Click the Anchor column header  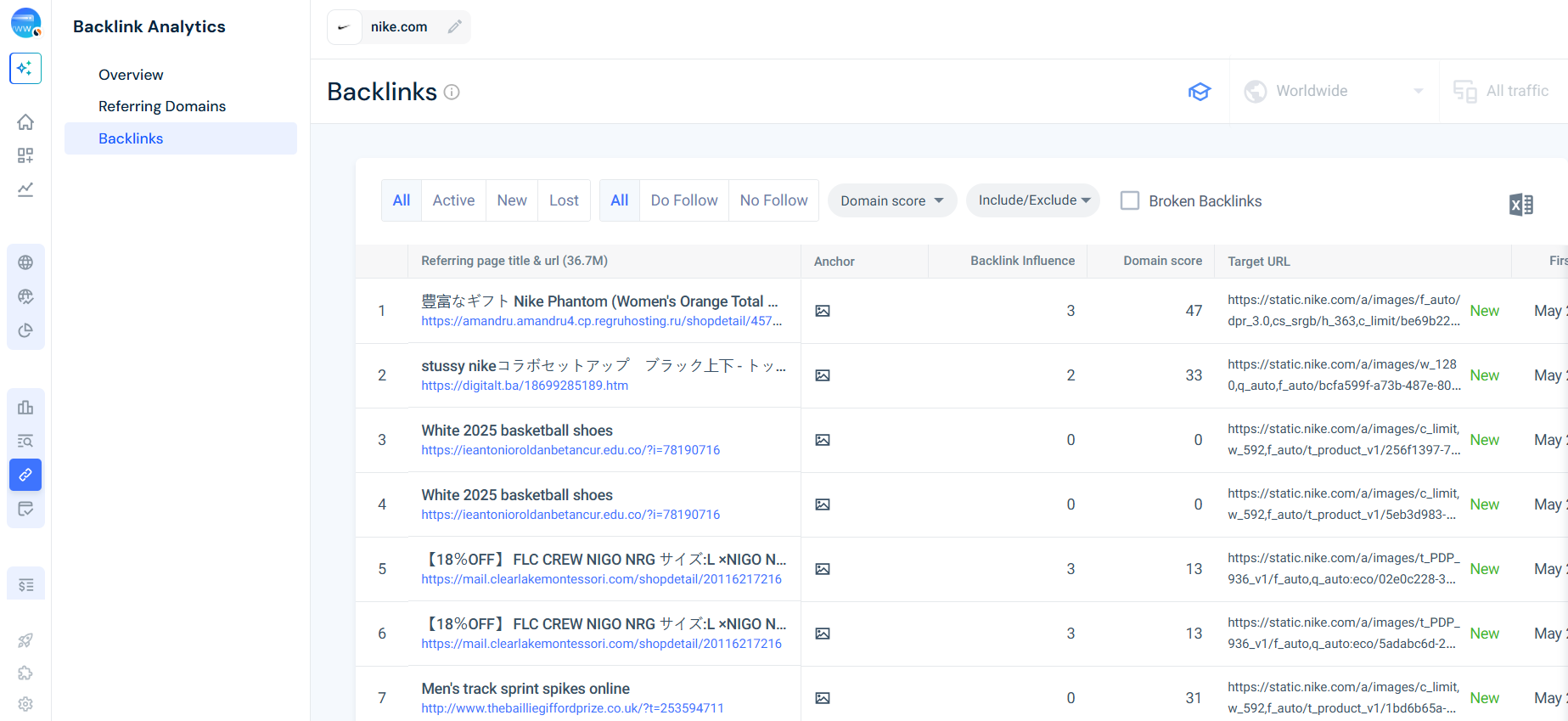pos(835,262)
